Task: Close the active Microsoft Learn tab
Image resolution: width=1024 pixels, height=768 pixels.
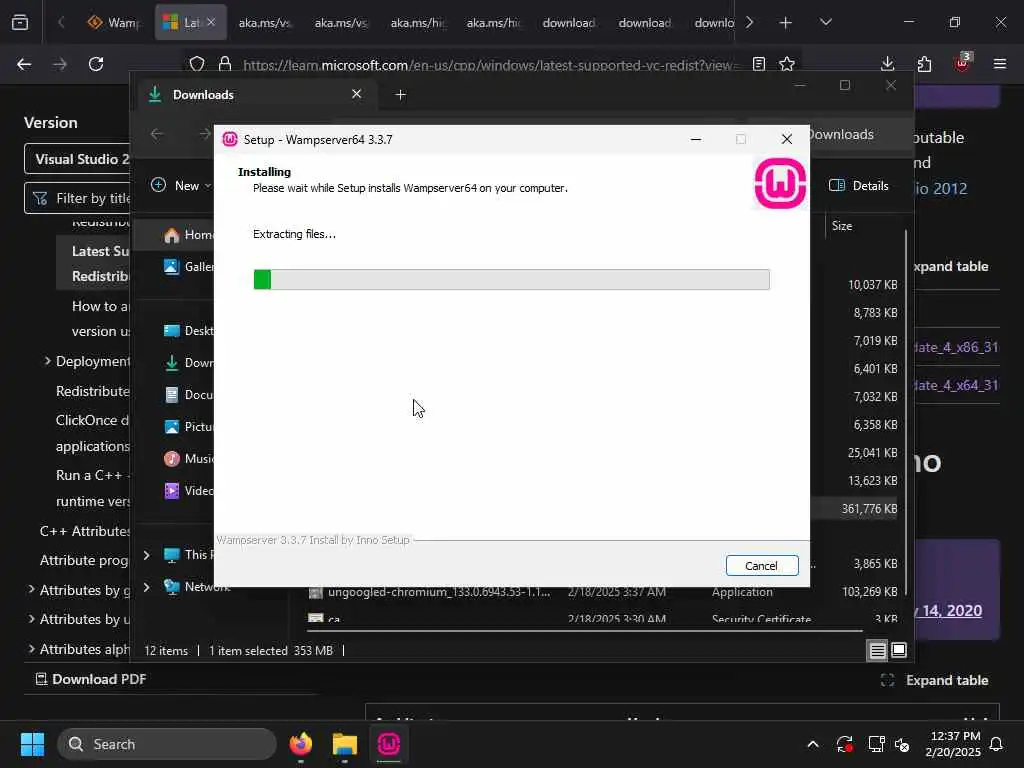Action: coord(211,22)
